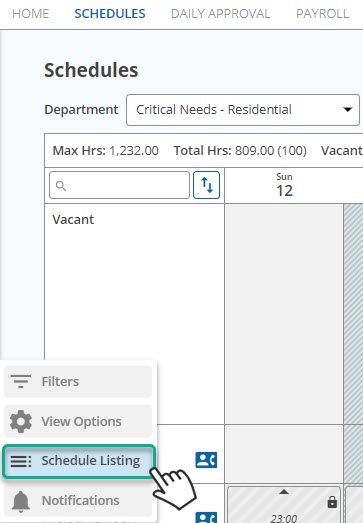Click the employee search field
This screenshot has height=523, width=363.
coord(119,185)
